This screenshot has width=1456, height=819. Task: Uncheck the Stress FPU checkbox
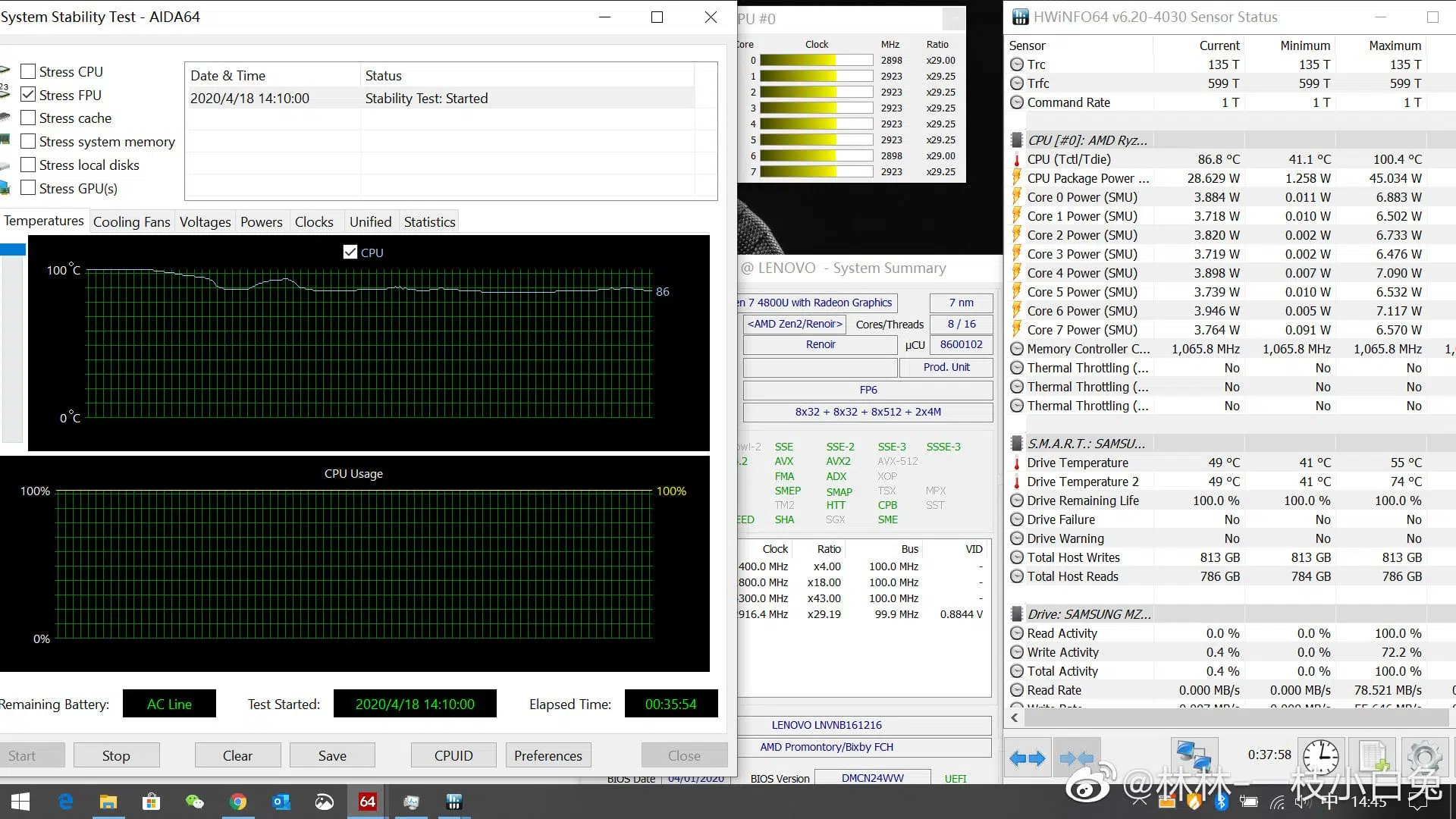(28, 95)
